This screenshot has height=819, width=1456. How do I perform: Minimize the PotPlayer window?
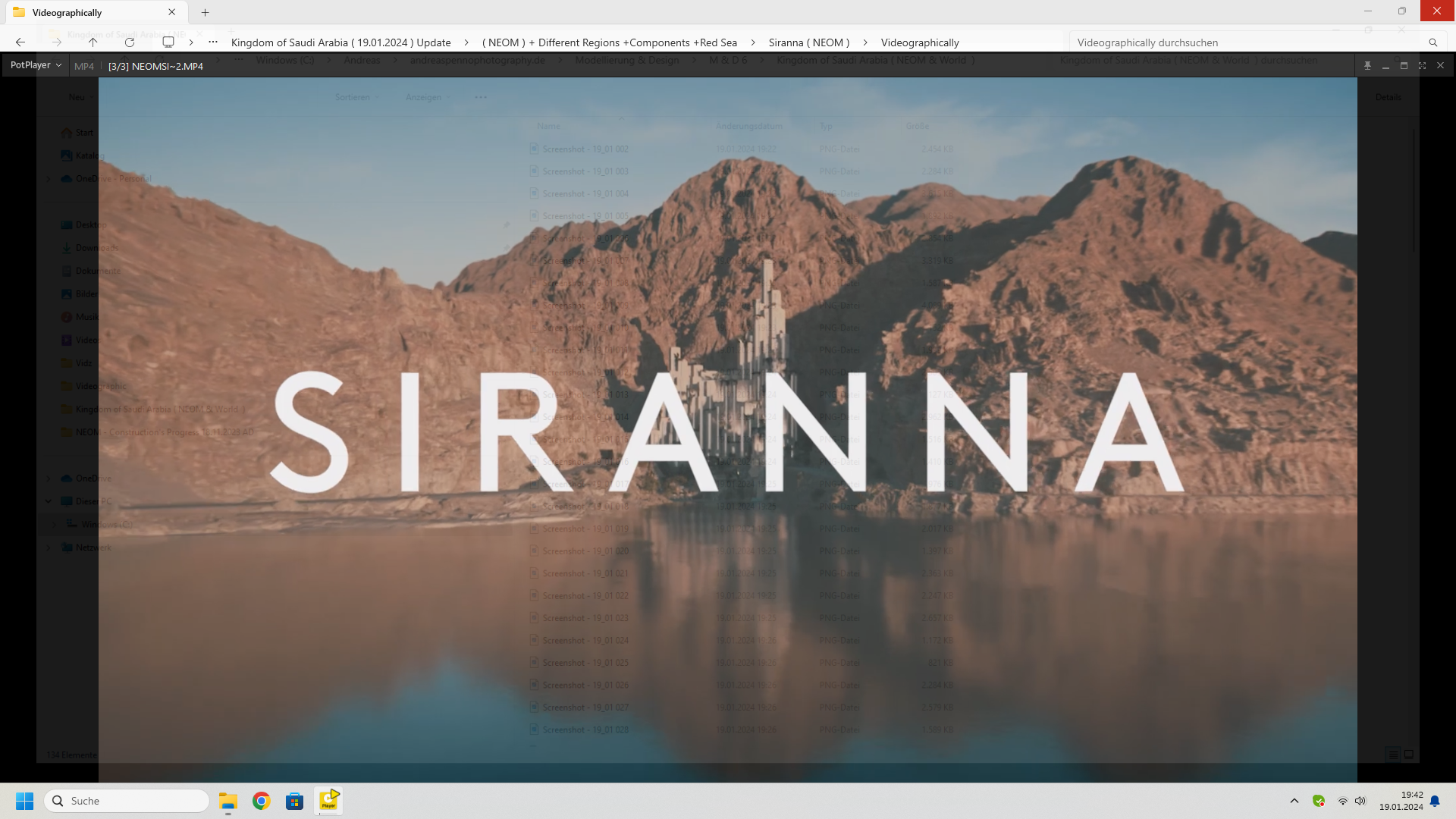(x=1385, y=66)
